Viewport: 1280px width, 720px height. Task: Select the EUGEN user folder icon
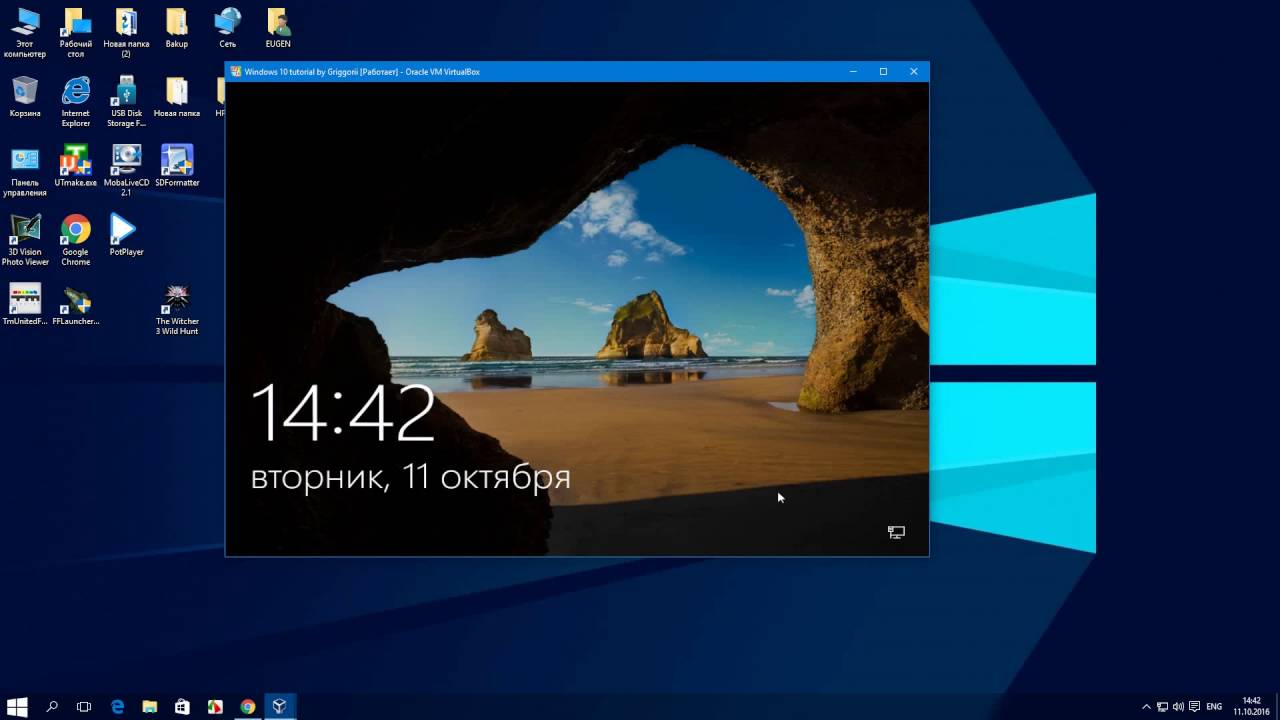click(278, 29)
